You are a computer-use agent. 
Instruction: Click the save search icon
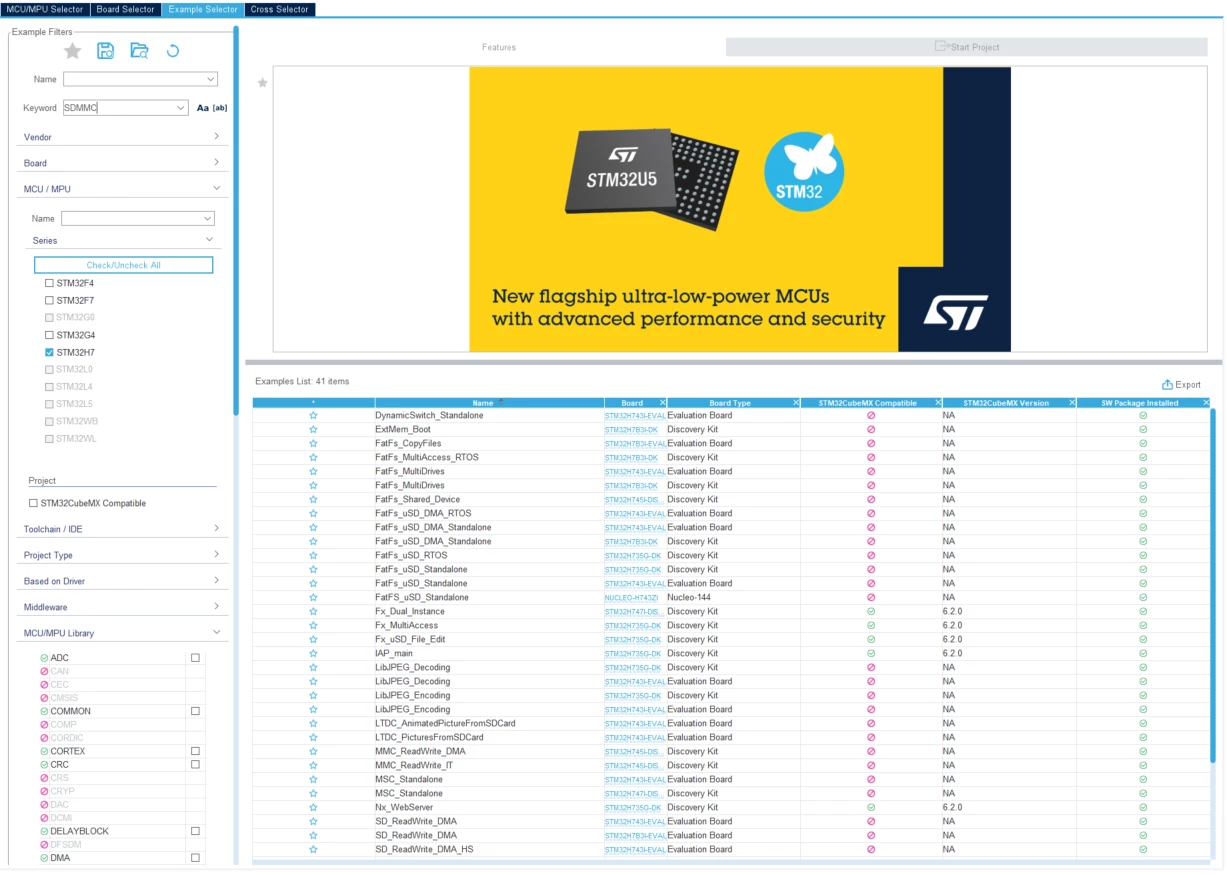pos(105,51)
